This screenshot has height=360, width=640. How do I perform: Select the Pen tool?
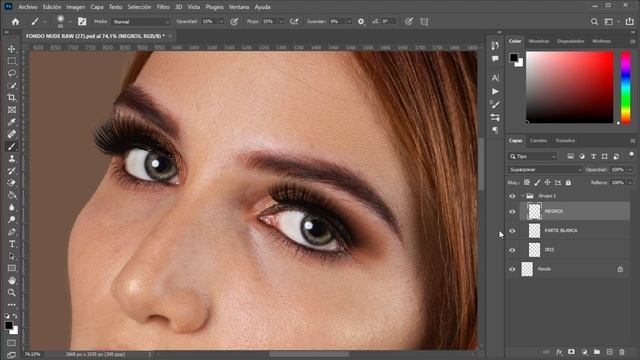[x=11, y=232]
